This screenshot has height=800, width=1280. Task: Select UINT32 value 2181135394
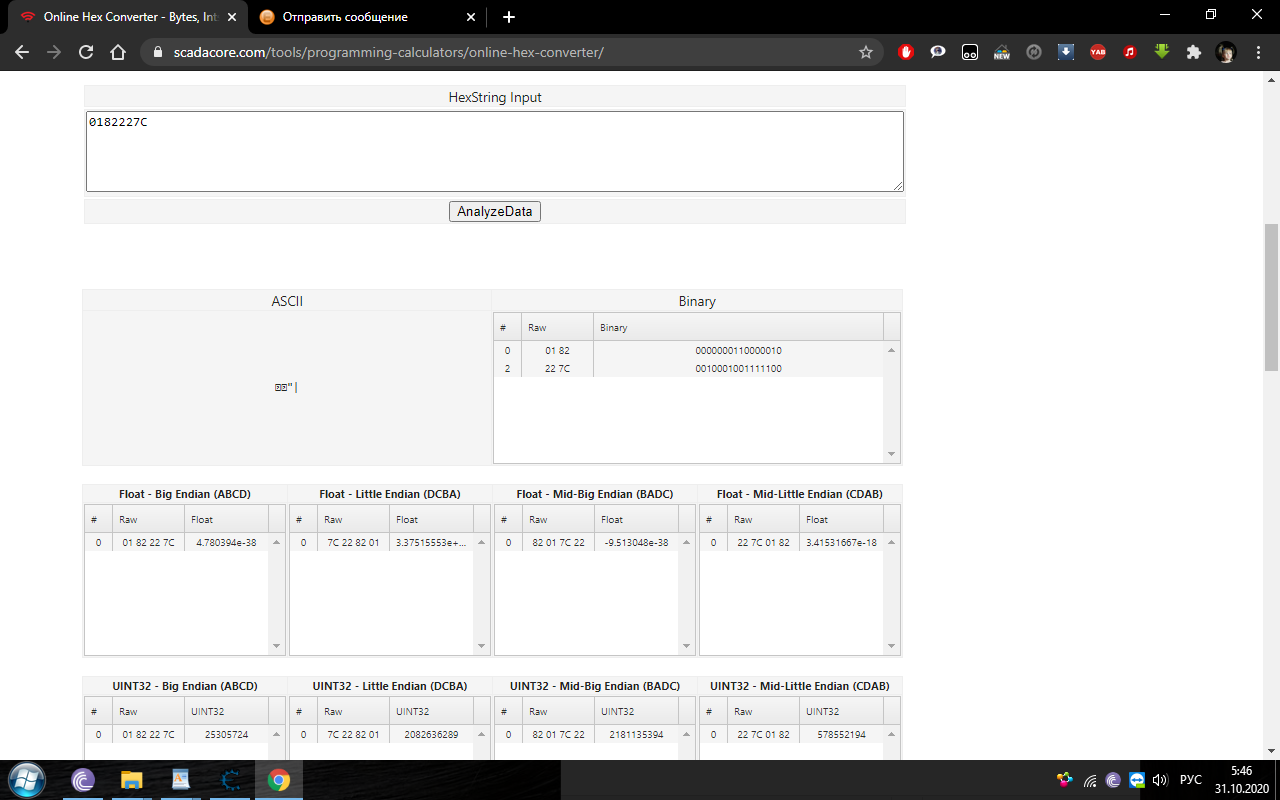636,735
